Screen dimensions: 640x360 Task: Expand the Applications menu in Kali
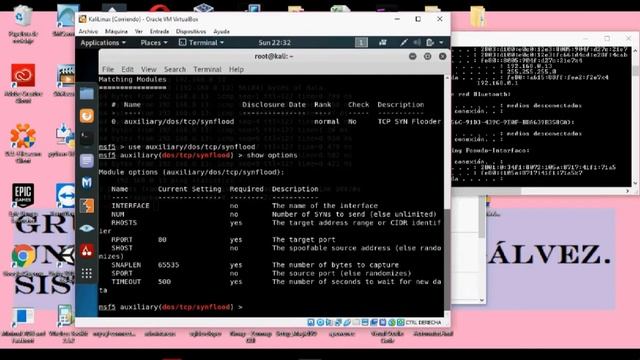103,42
